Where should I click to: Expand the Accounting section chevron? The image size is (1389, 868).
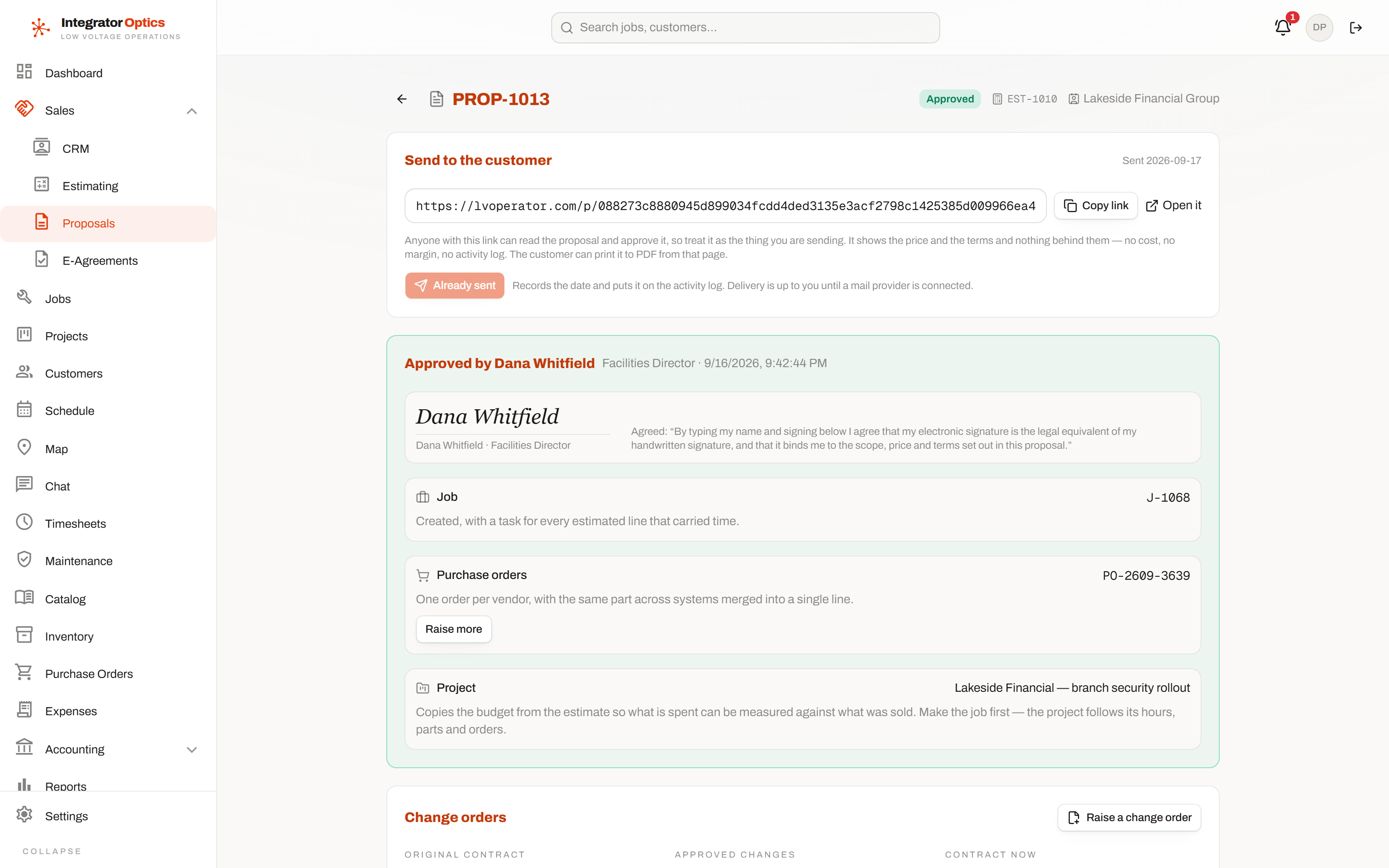(192, 749)
